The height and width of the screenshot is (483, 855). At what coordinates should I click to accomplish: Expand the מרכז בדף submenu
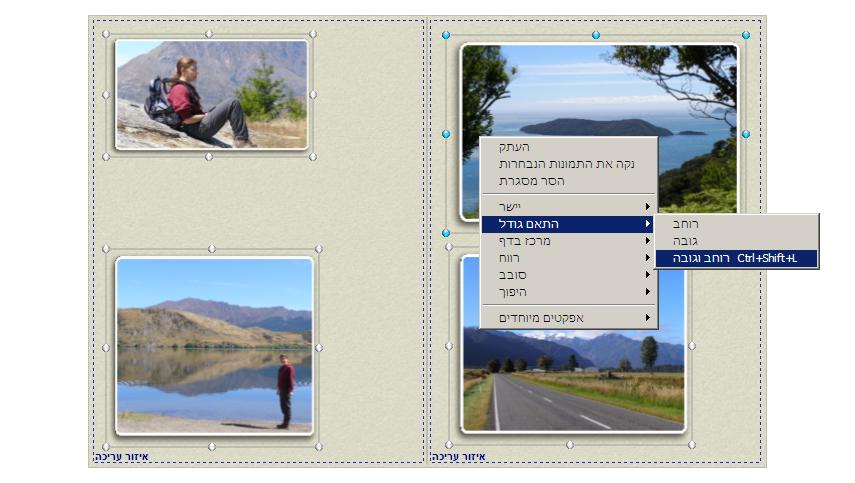tap(567, 241)
